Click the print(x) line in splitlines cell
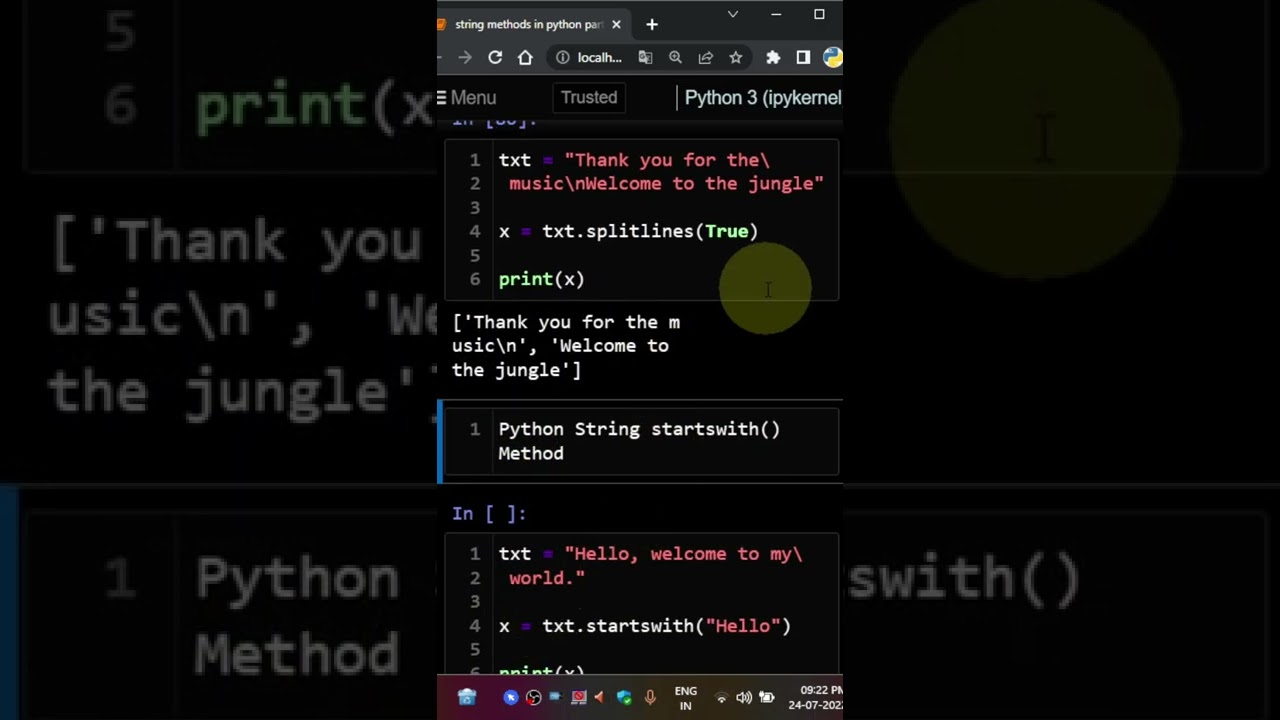1280x720 pixels. click(x=541, y=279)
